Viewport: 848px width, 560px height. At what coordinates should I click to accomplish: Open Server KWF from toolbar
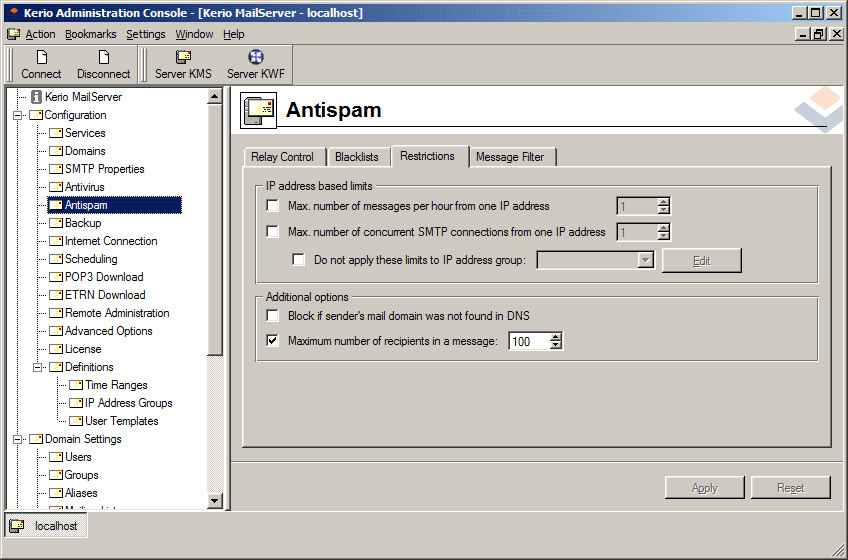[255, 65]
